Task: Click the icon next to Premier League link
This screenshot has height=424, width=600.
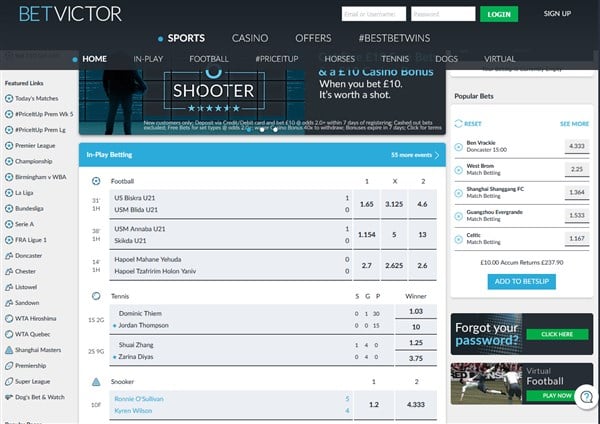Action: pos(9,146)
